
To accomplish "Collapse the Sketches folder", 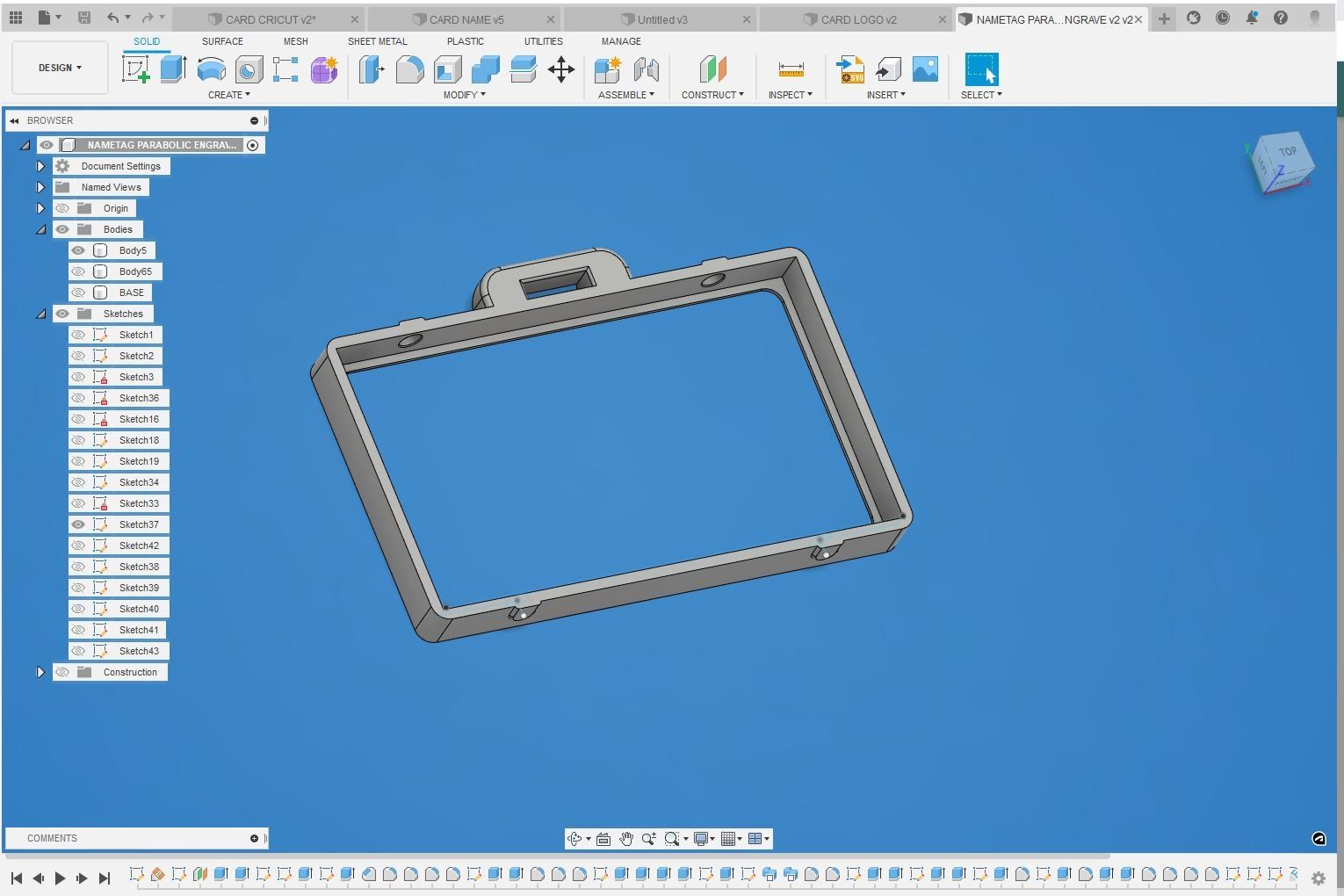I will (x=40, y=314).
